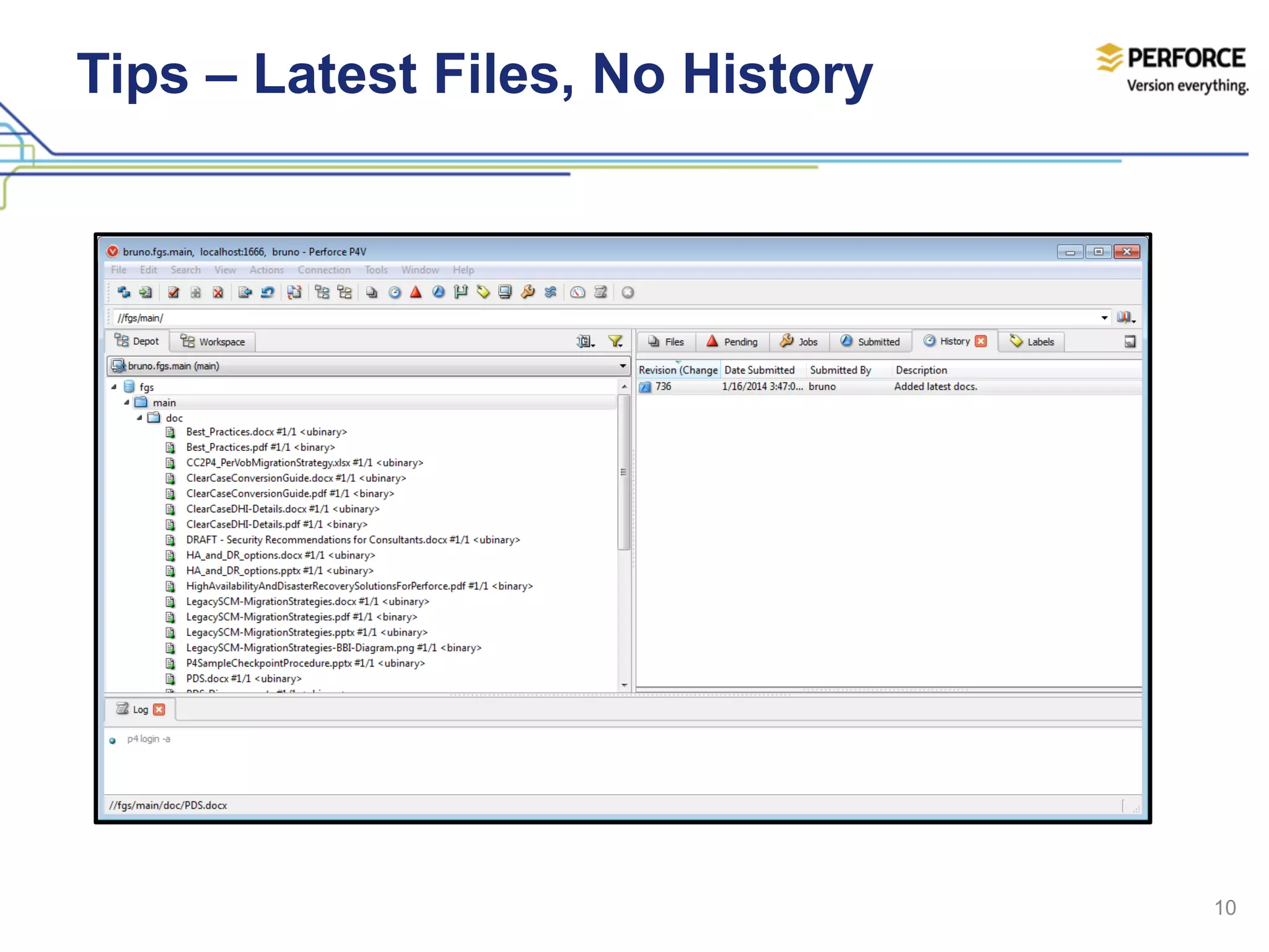The height and width of the screenshot is (952, 1269).
Task: Select P4SampleCheckpointProcedure.pptx file
Action: point(305,663)
